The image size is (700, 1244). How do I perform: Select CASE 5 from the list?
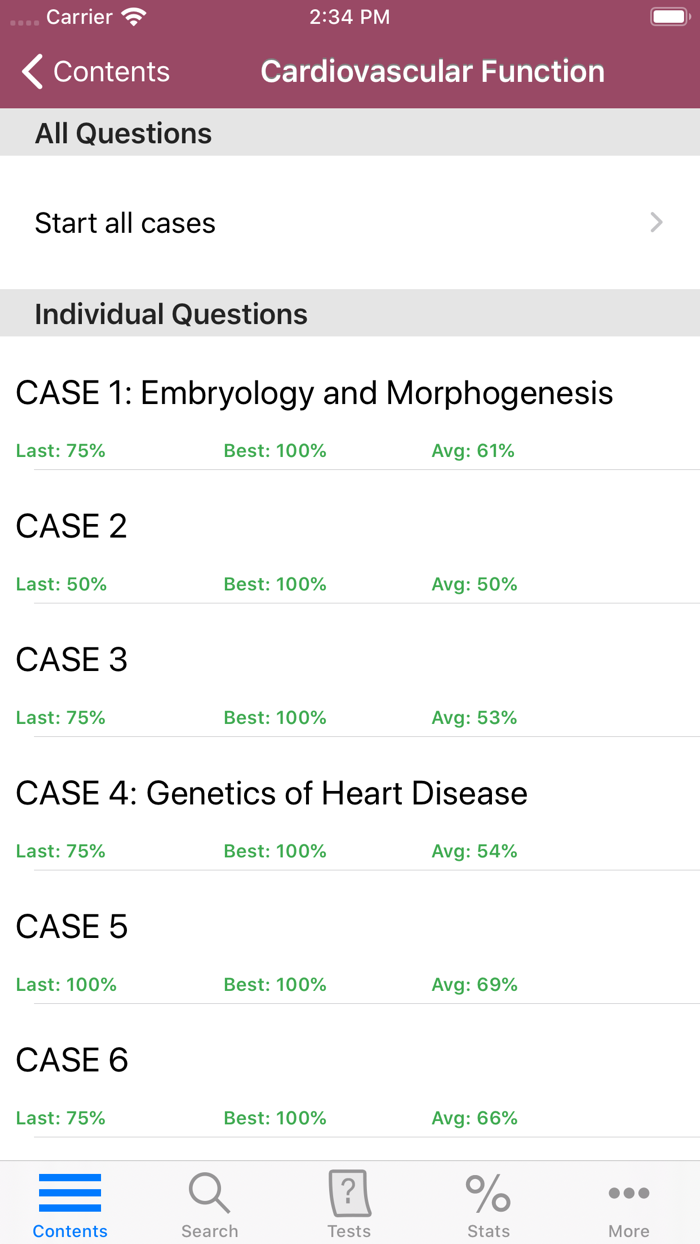(71, 927)
